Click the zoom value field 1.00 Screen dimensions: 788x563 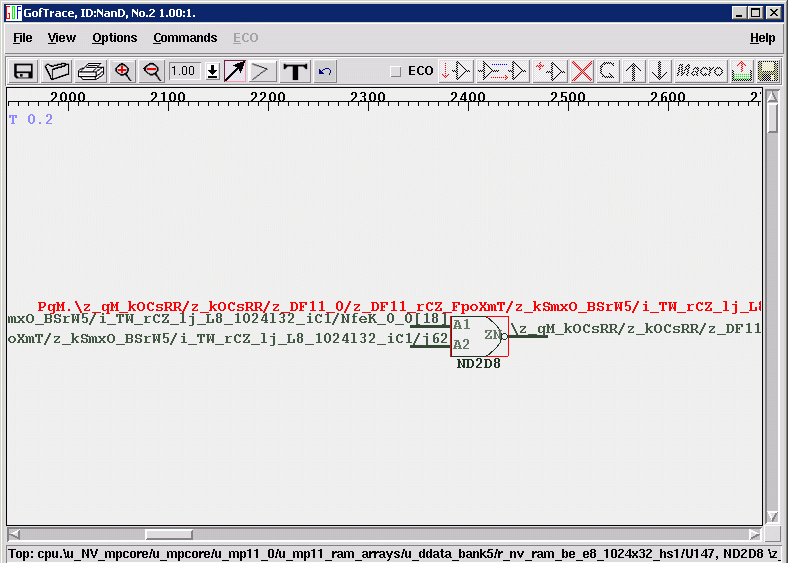(184, 71)
